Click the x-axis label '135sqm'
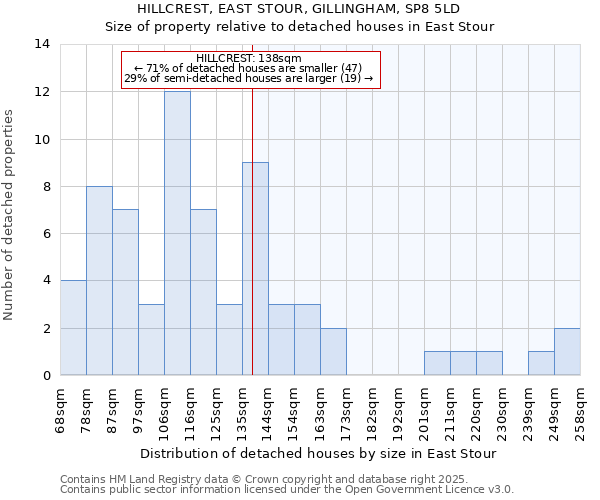This screenshot has height=500, width=600. click(243, 415)
